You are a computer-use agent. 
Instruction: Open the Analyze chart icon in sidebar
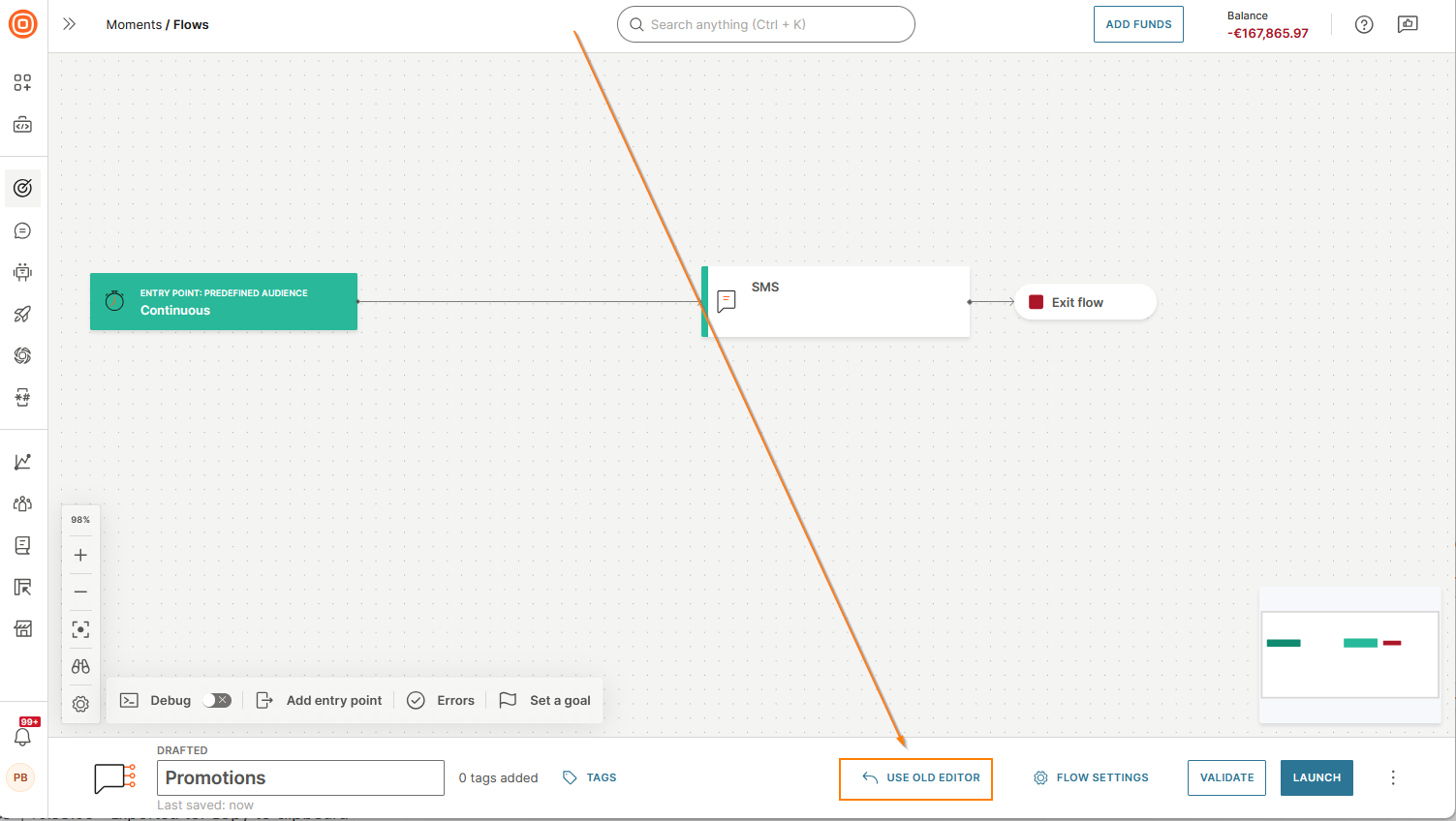pyautogui.click(x=23, y=462)
